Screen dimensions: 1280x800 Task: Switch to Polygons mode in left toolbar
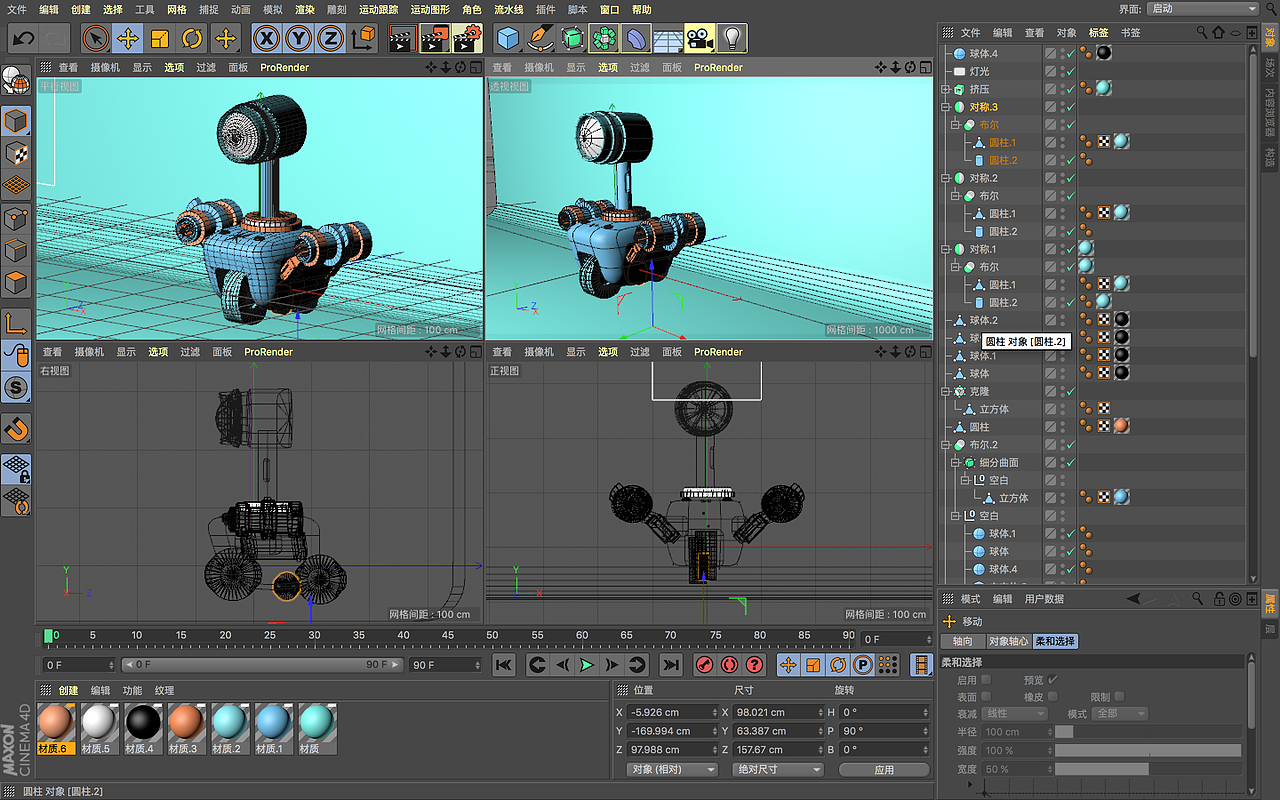click(14, 283)
